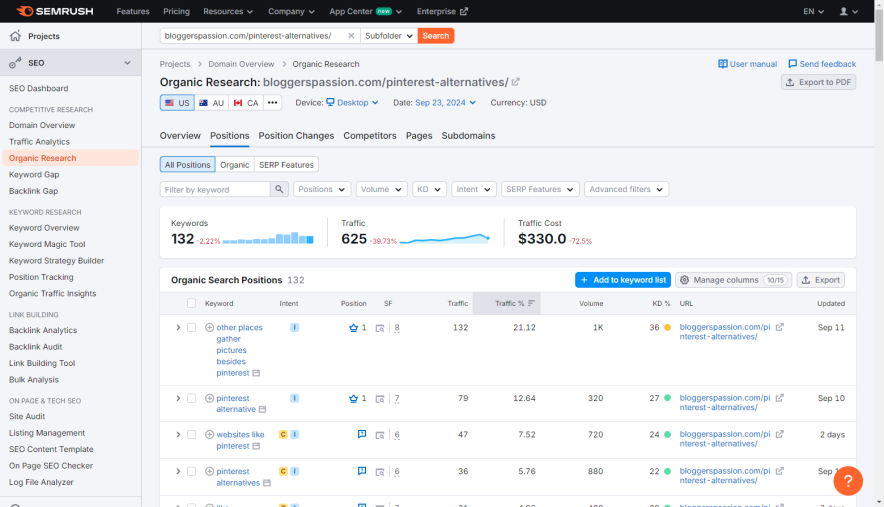
Task: Select the US database toggle
Action: [177, 103]
